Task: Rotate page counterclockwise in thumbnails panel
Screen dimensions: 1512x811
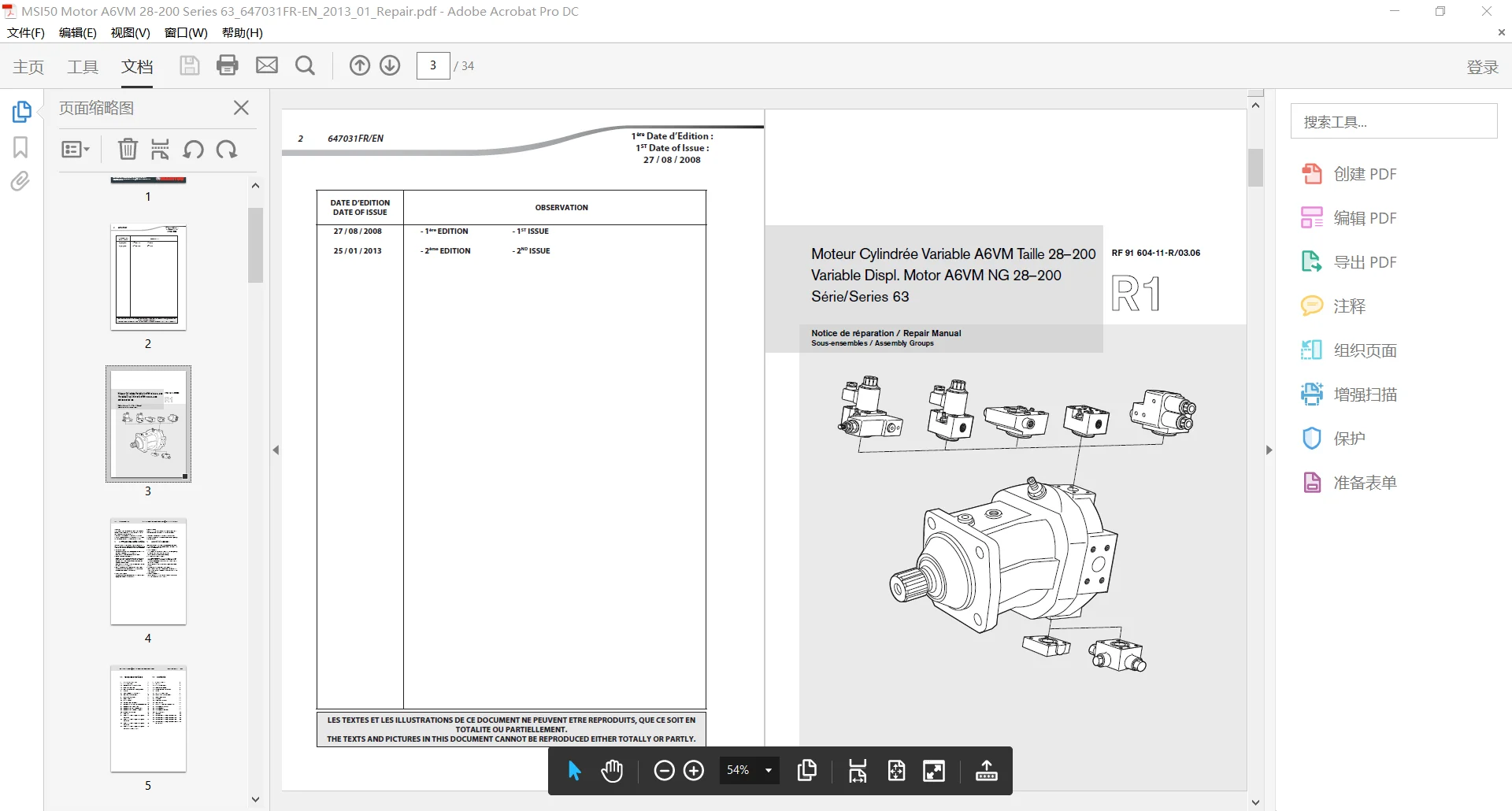Action: tap(194, 149)
